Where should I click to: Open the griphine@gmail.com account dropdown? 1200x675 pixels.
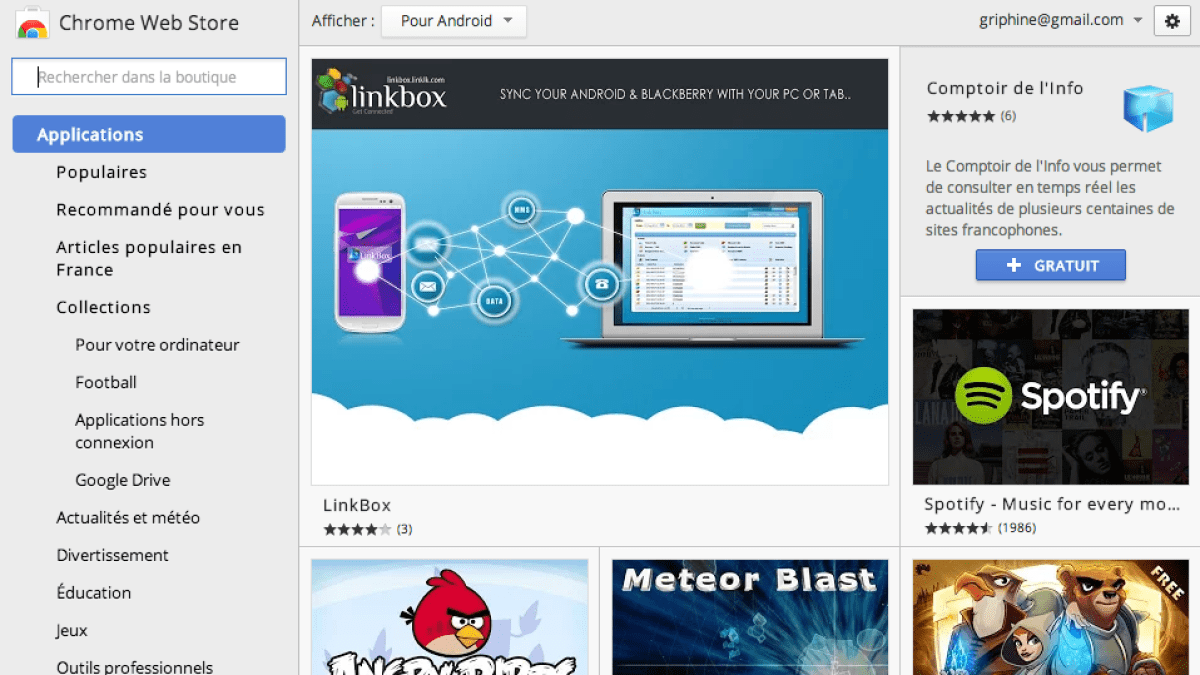click(x=1060, y=20)
